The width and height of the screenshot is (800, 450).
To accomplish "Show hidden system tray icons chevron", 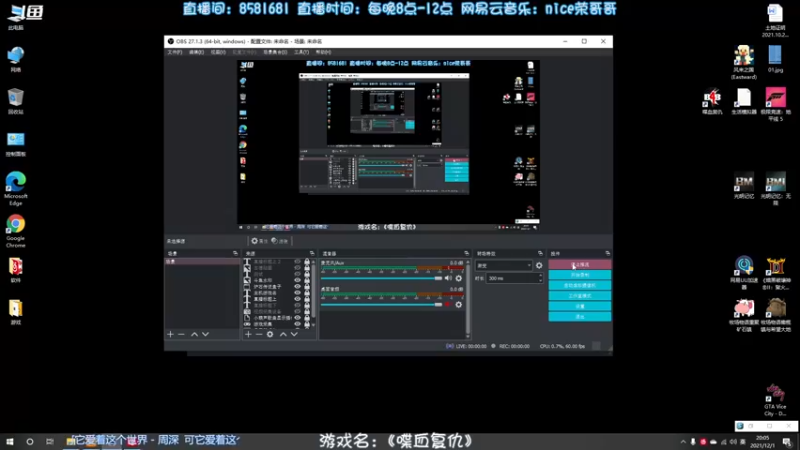I will pyautogui.click(x=683, y=442).
